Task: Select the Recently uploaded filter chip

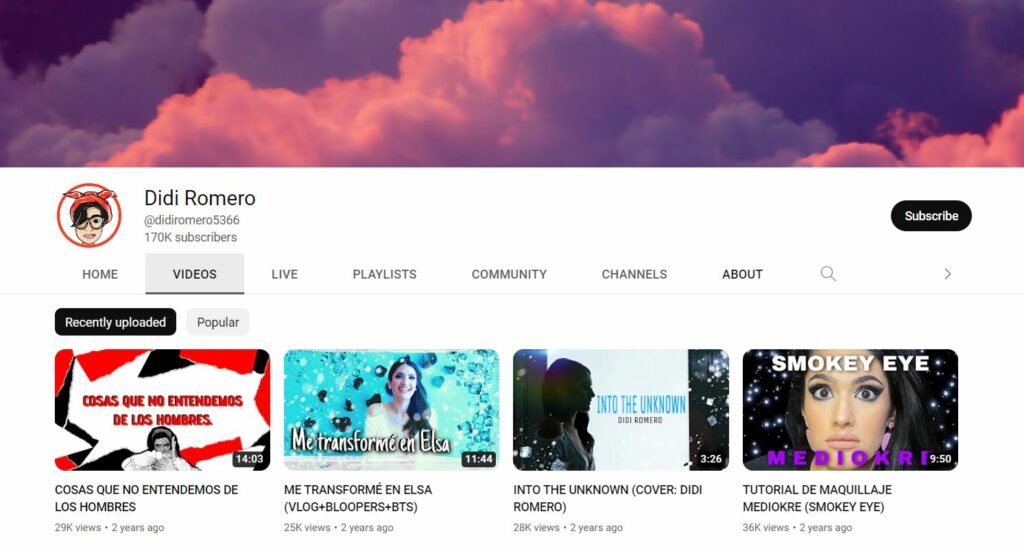Action: [x=116, y=322]
